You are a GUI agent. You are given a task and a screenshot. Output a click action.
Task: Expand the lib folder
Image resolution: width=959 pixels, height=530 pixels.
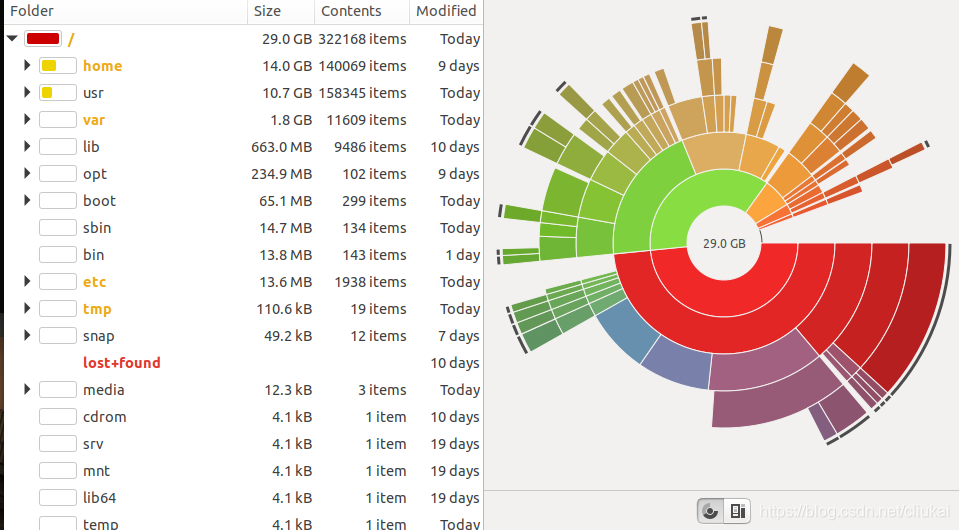(27, 146)
